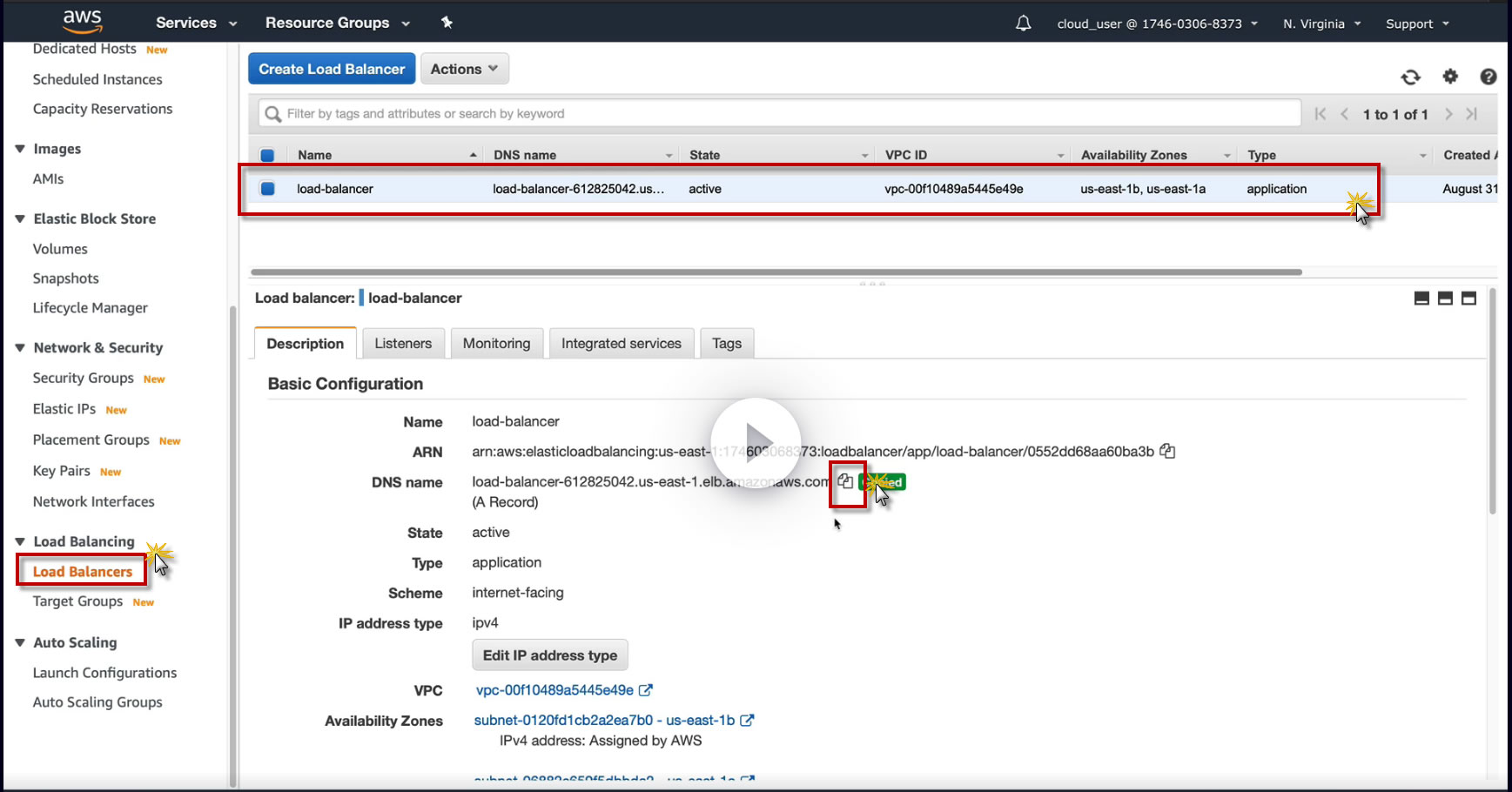Play the video overlay
This screenshot has width=1512, height=792.
click(x=756, y=442)
